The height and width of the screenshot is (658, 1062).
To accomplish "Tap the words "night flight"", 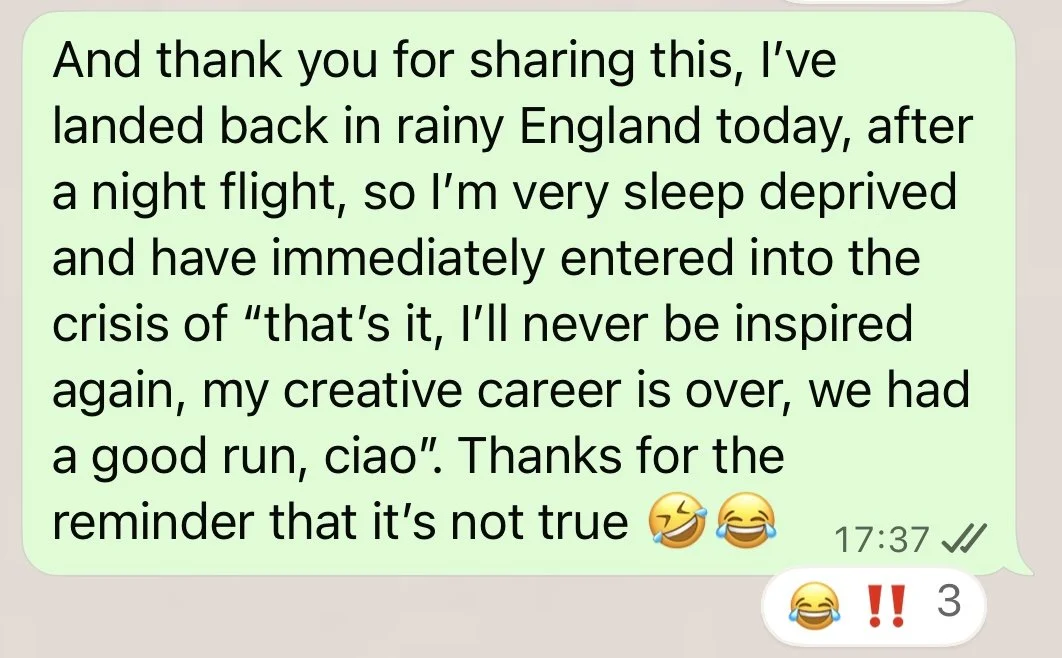I will (213, 193).
